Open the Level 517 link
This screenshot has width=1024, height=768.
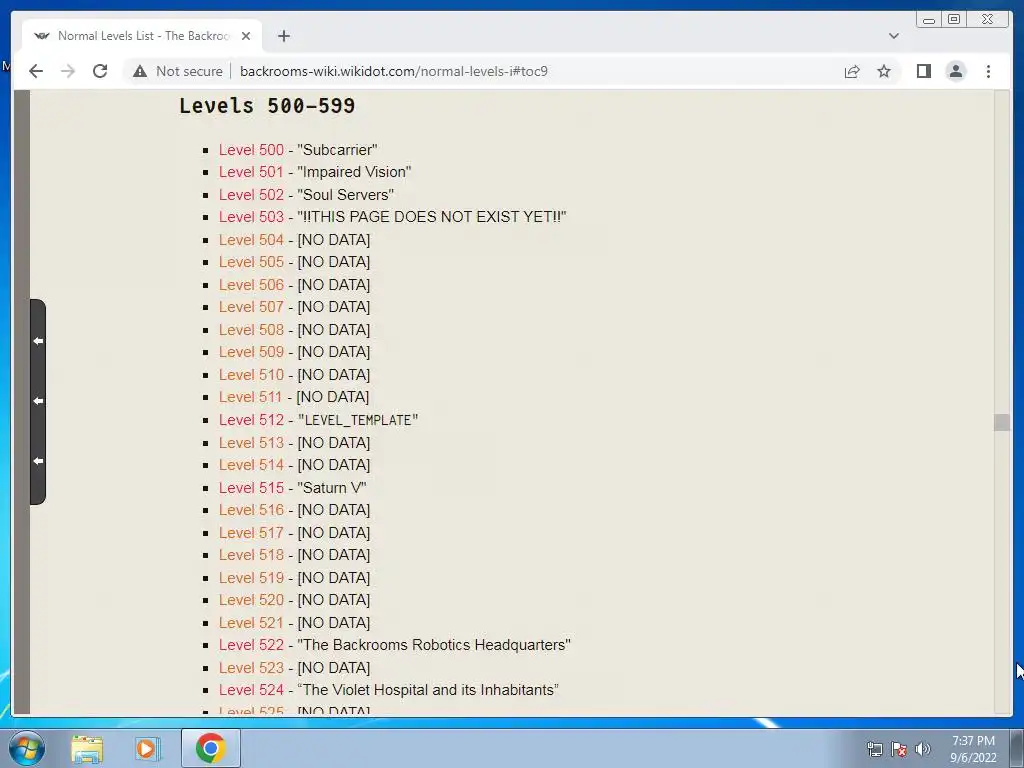(x=251, y=533)
